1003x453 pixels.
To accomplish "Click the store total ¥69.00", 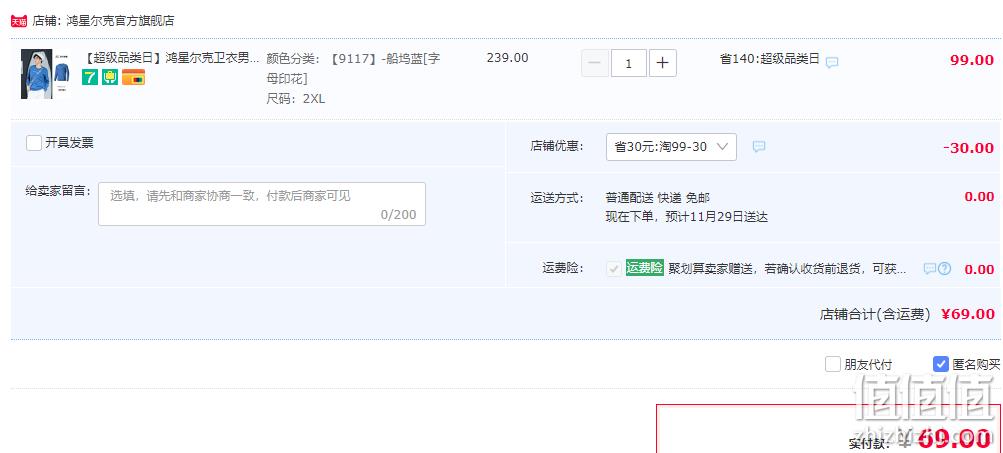I will (968, 314).
